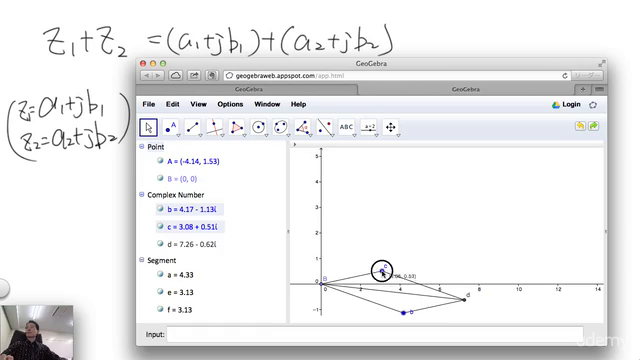640x360 pixels.
Task: Select row A = (-4.14, 1.53)
Action: tap(193, 162)
